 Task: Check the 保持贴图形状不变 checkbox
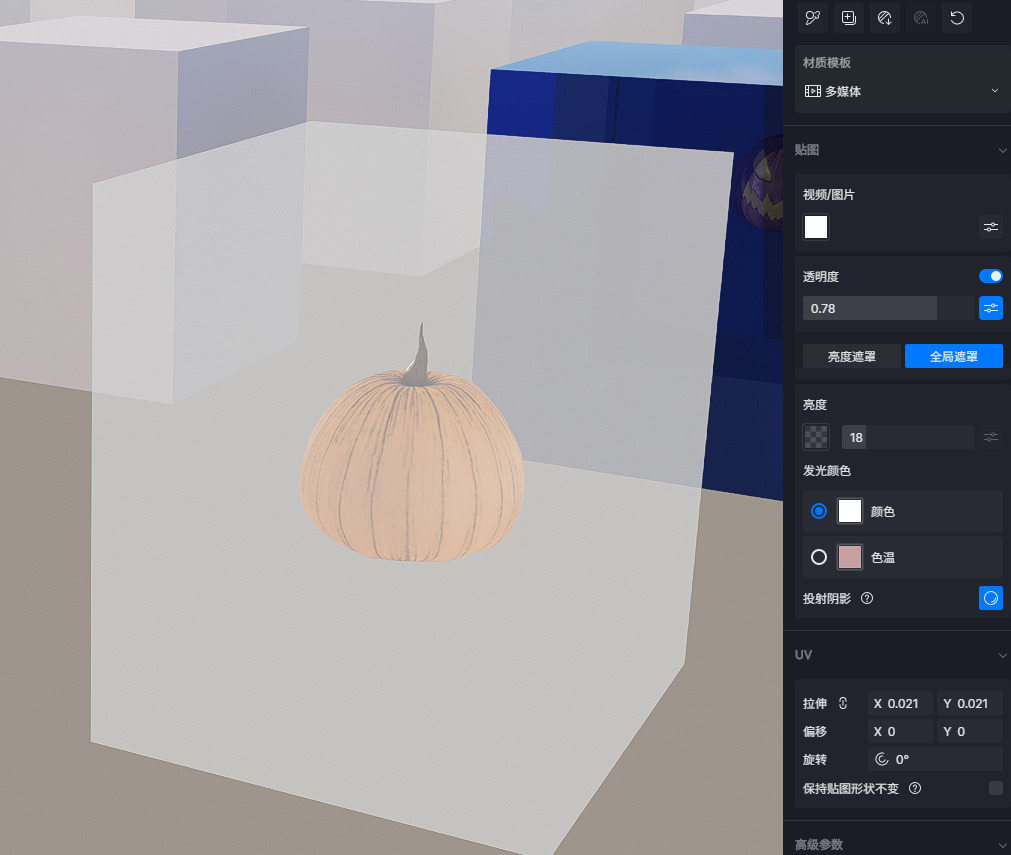(x=995, y=788)
